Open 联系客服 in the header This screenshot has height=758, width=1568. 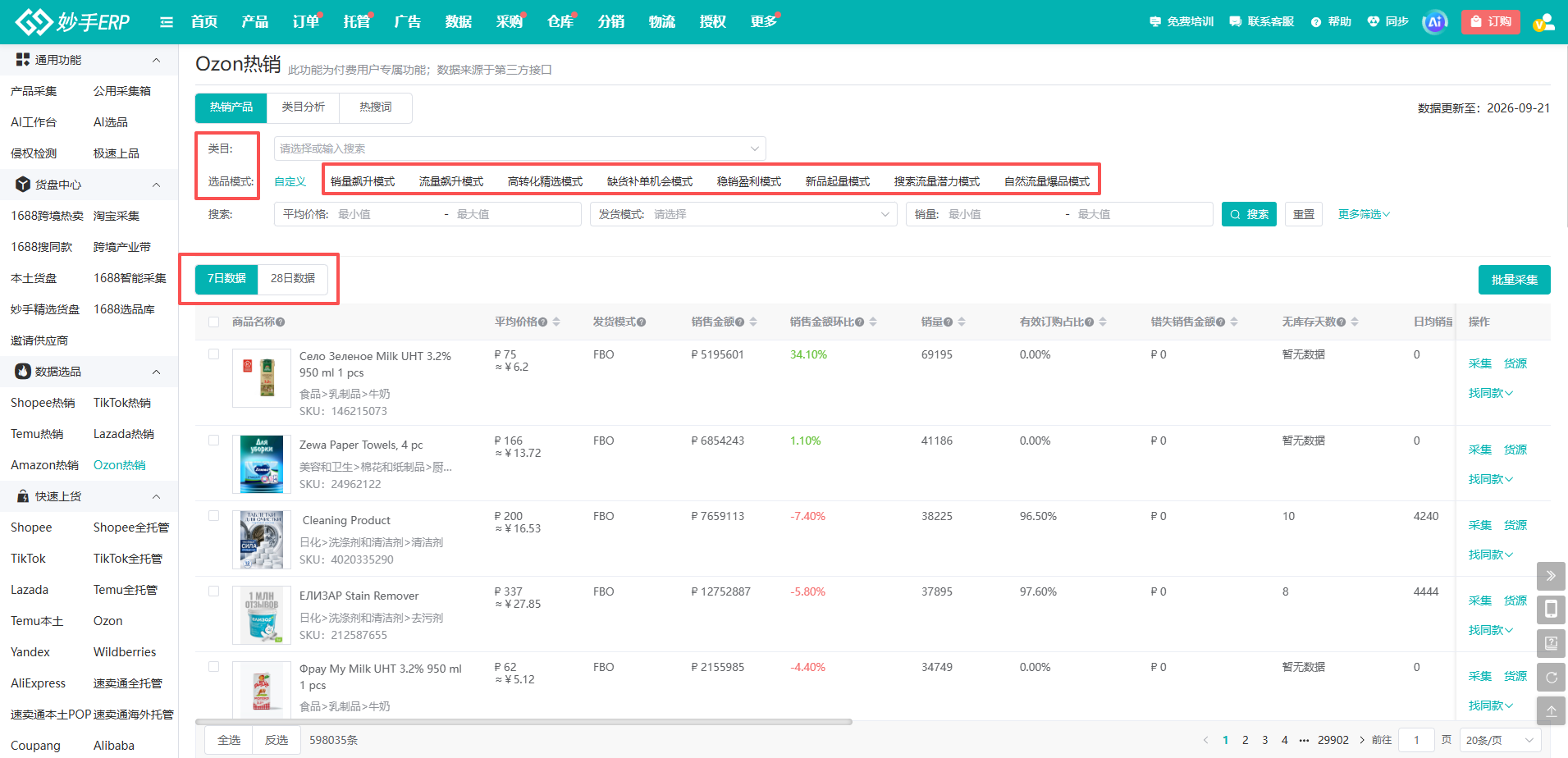[1262, 22]
